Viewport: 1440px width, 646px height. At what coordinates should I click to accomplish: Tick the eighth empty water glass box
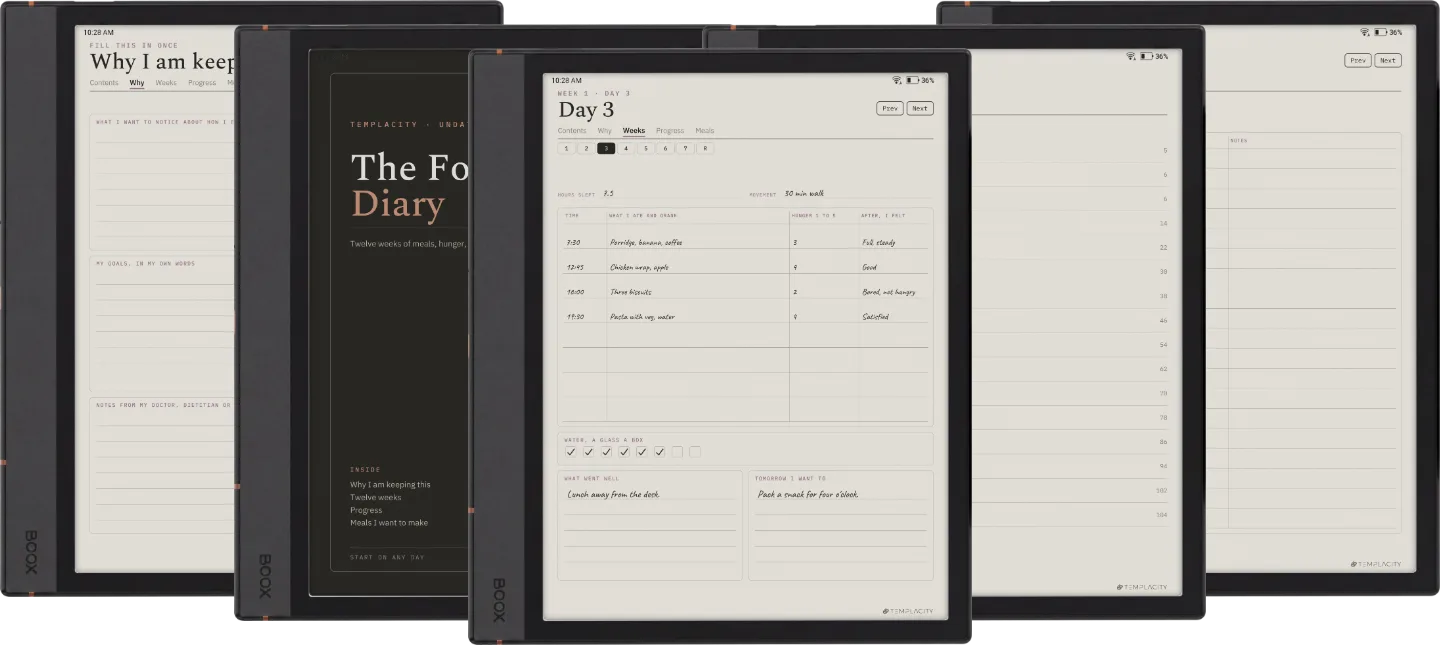click(695, 452)
